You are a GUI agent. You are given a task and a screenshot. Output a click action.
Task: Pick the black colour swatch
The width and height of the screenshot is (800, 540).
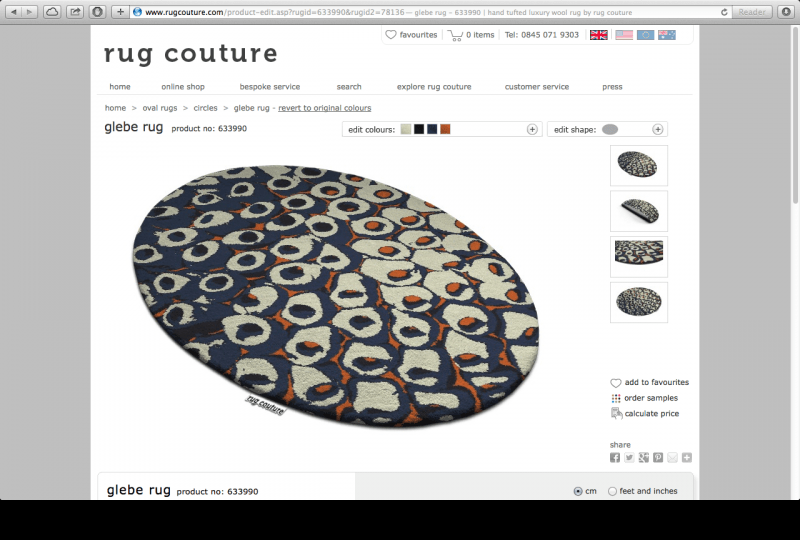point(419,129)
